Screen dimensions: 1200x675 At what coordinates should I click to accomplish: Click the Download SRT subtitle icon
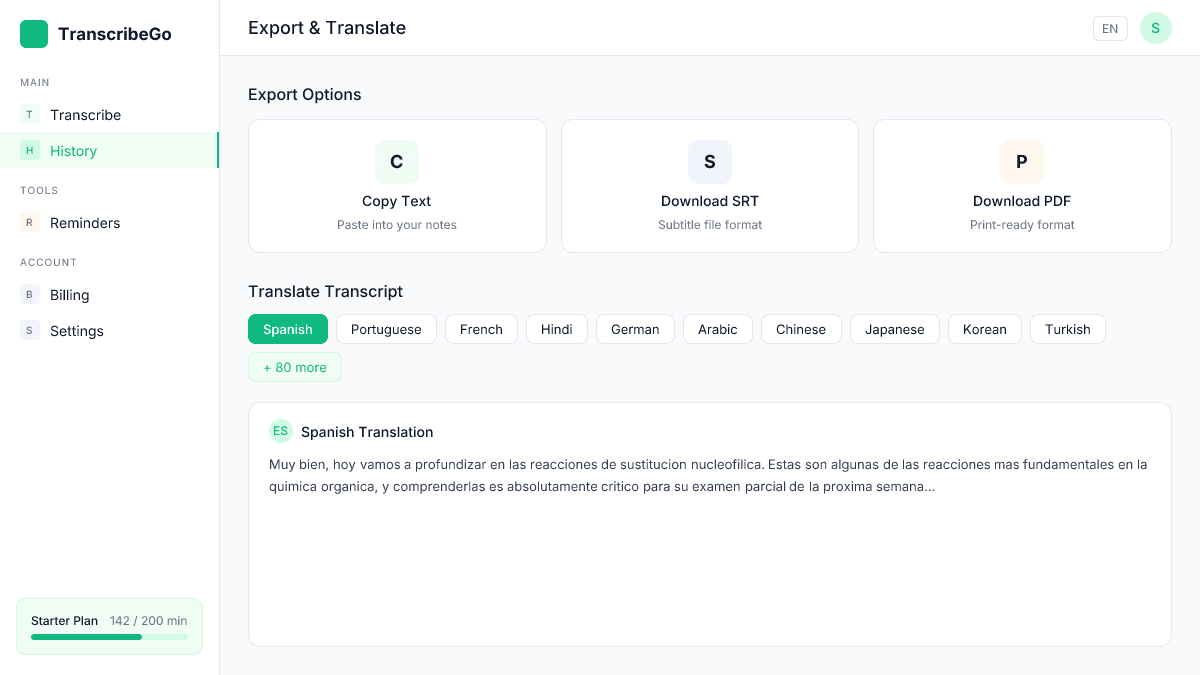[x=709, y=161]
